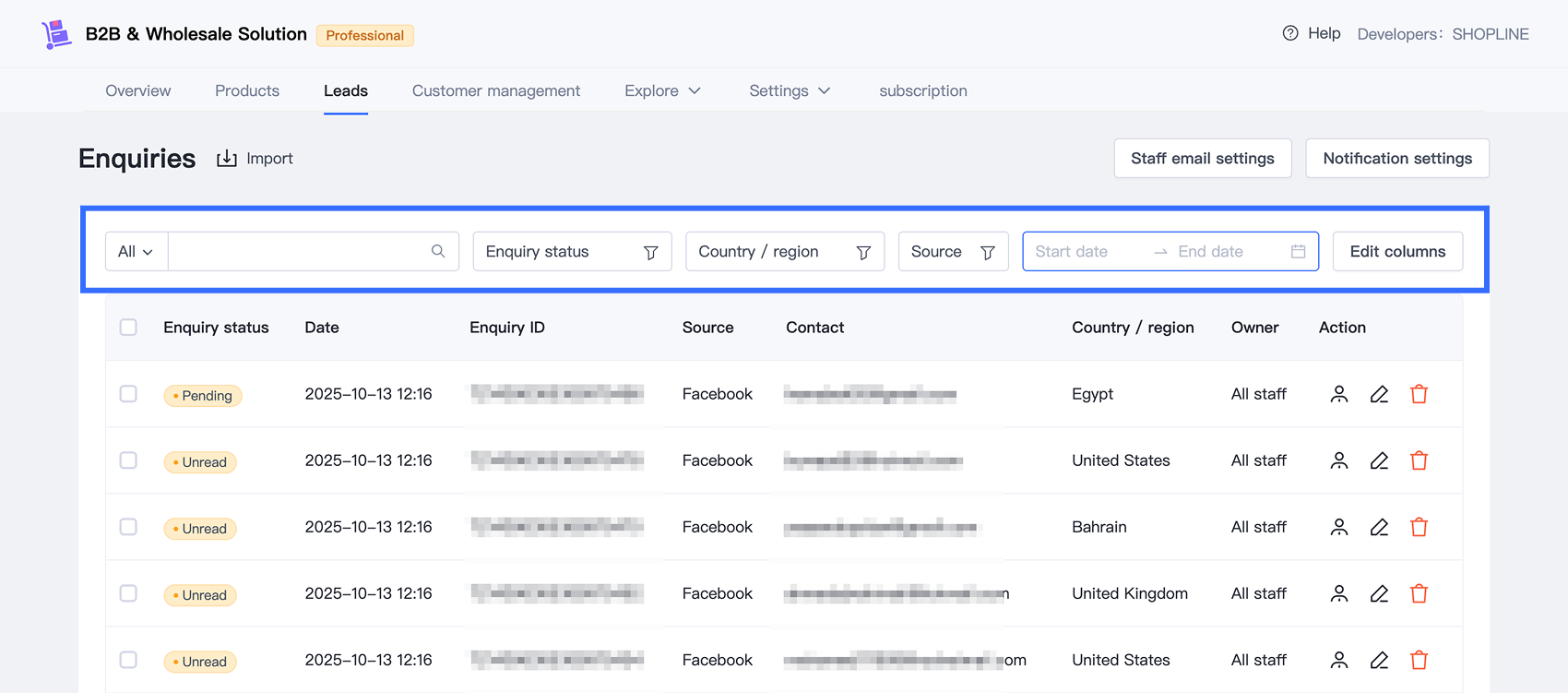Open Staff email settings
1568x693 pixels.
pyautogui.click(x=1202, y=159)
